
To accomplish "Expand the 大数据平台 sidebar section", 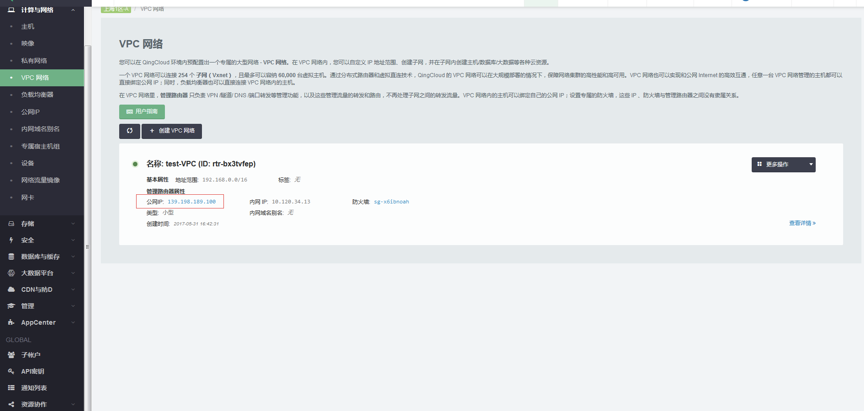I will (73, 273).
